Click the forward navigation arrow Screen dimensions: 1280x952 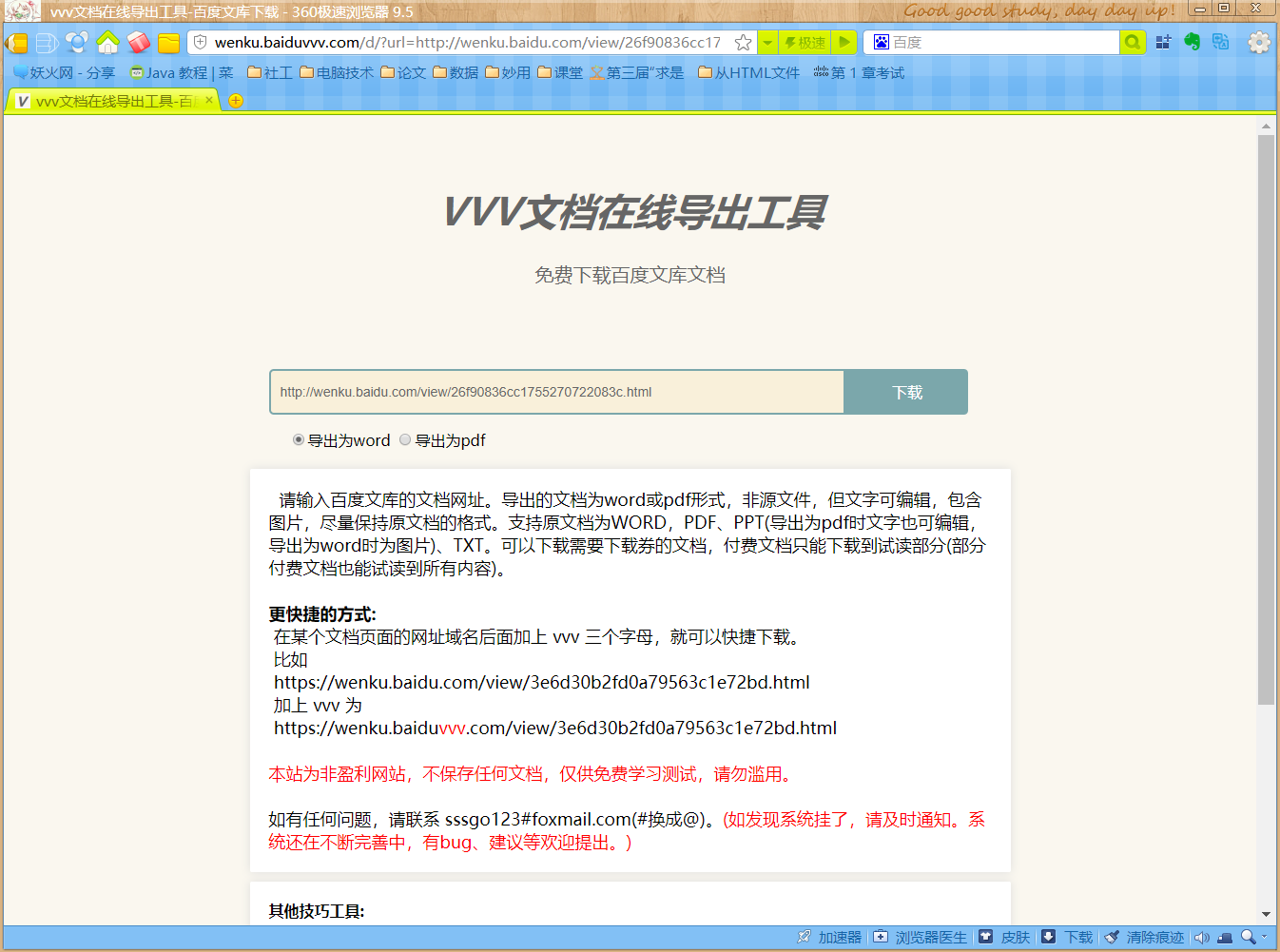pos(47,43)
